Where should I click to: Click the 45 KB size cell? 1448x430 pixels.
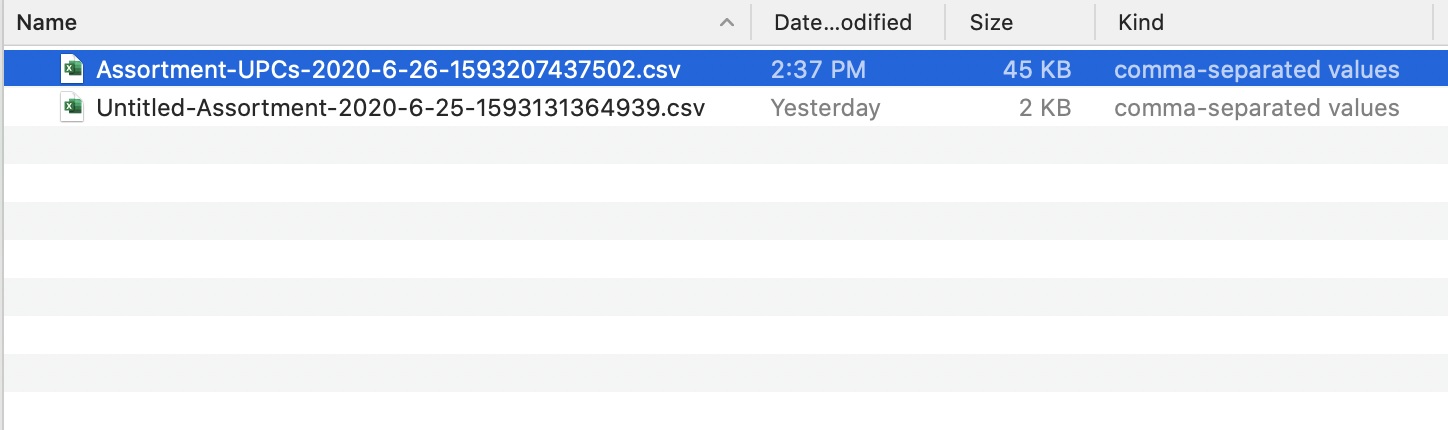click(x=1037, y=70)
